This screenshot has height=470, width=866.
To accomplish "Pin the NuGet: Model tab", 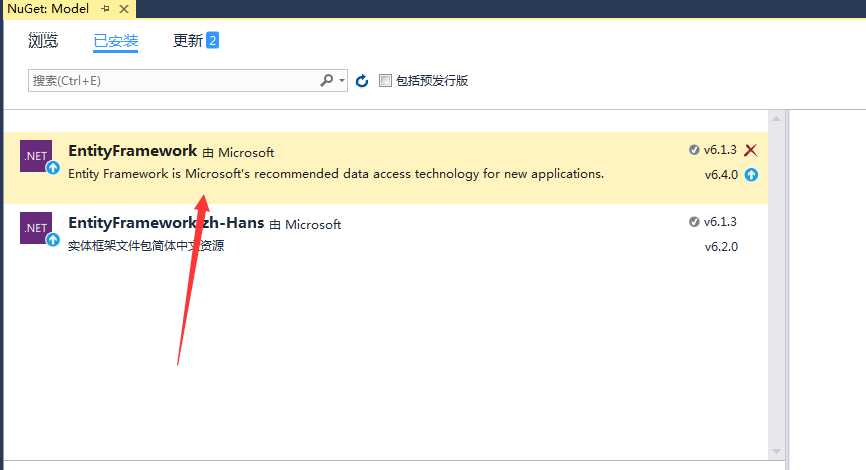I will (x=105, y=9).
